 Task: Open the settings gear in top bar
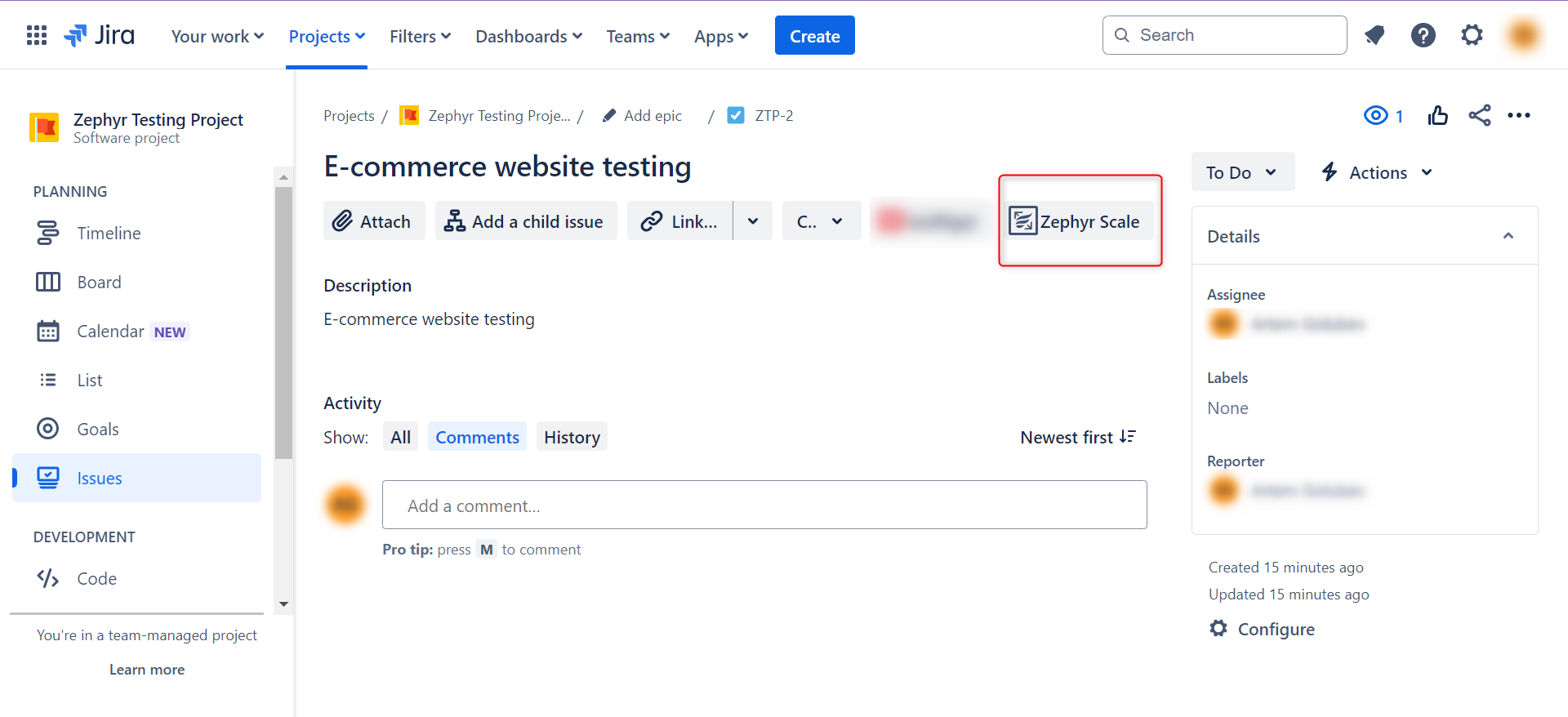click(x=1472, y=35)
